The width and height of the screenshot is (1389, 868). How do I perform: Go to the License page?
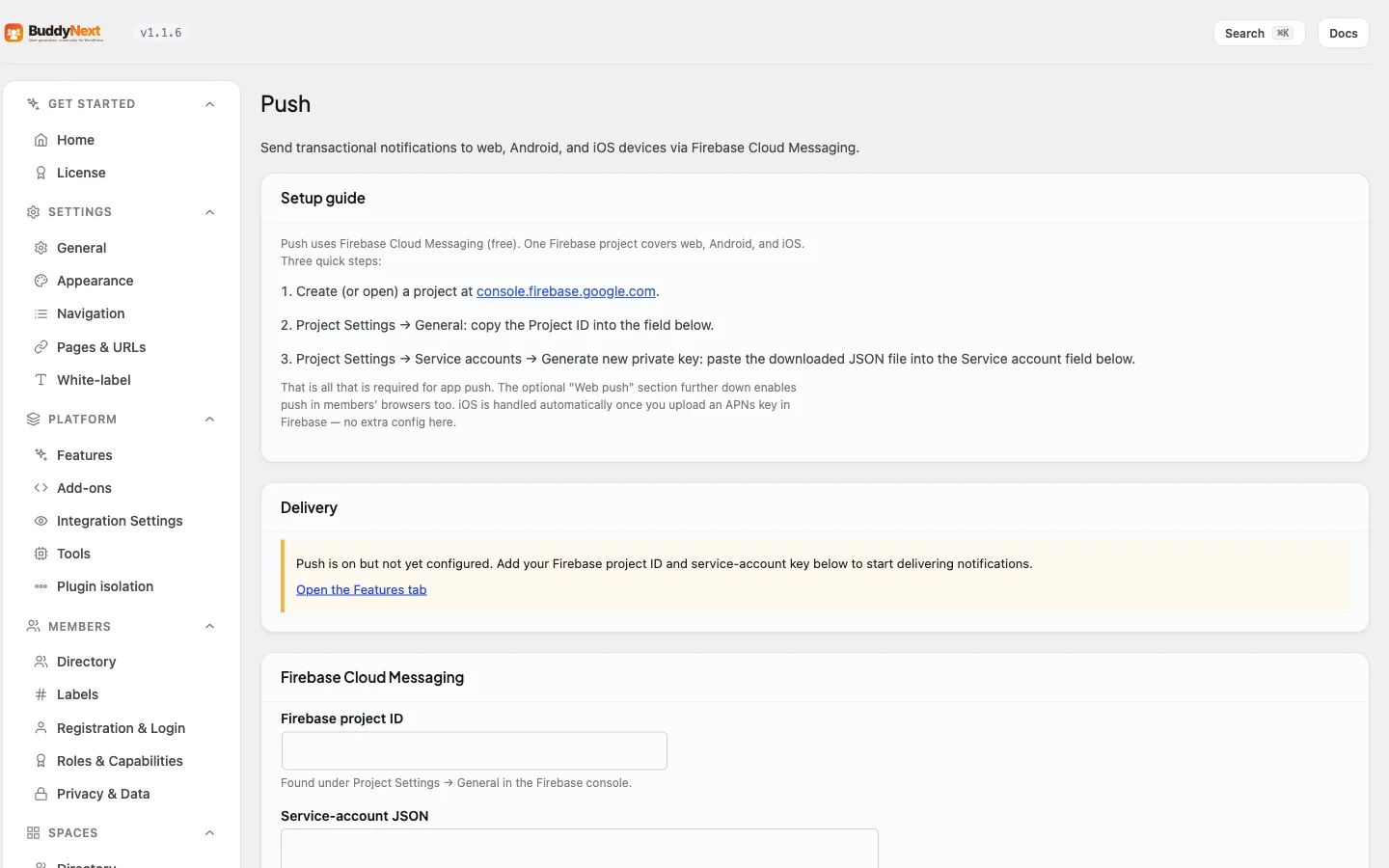(x=122, y=173)
